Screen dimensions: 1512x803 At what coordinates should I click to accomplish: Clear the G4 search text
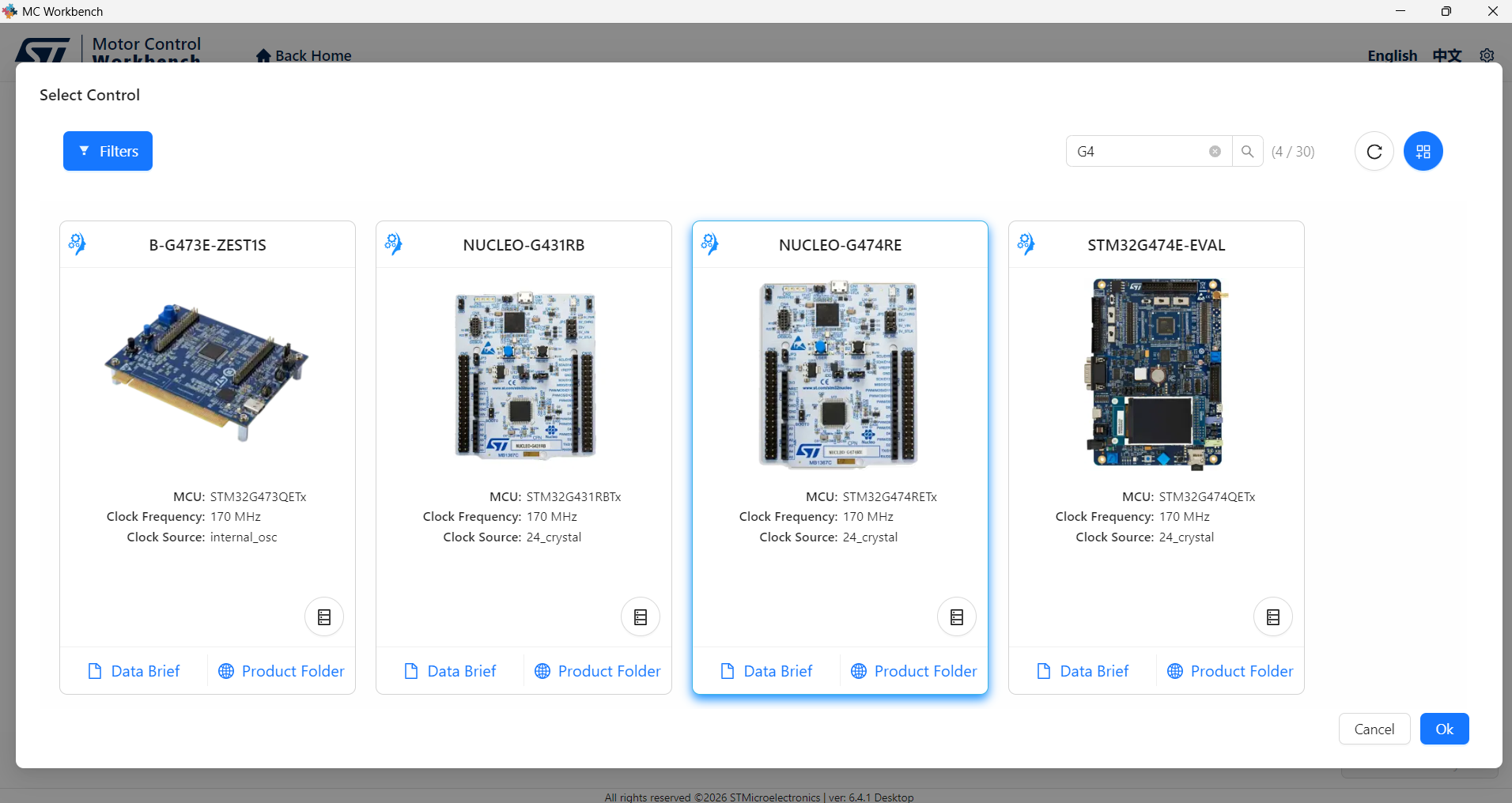pos(1215,152)
